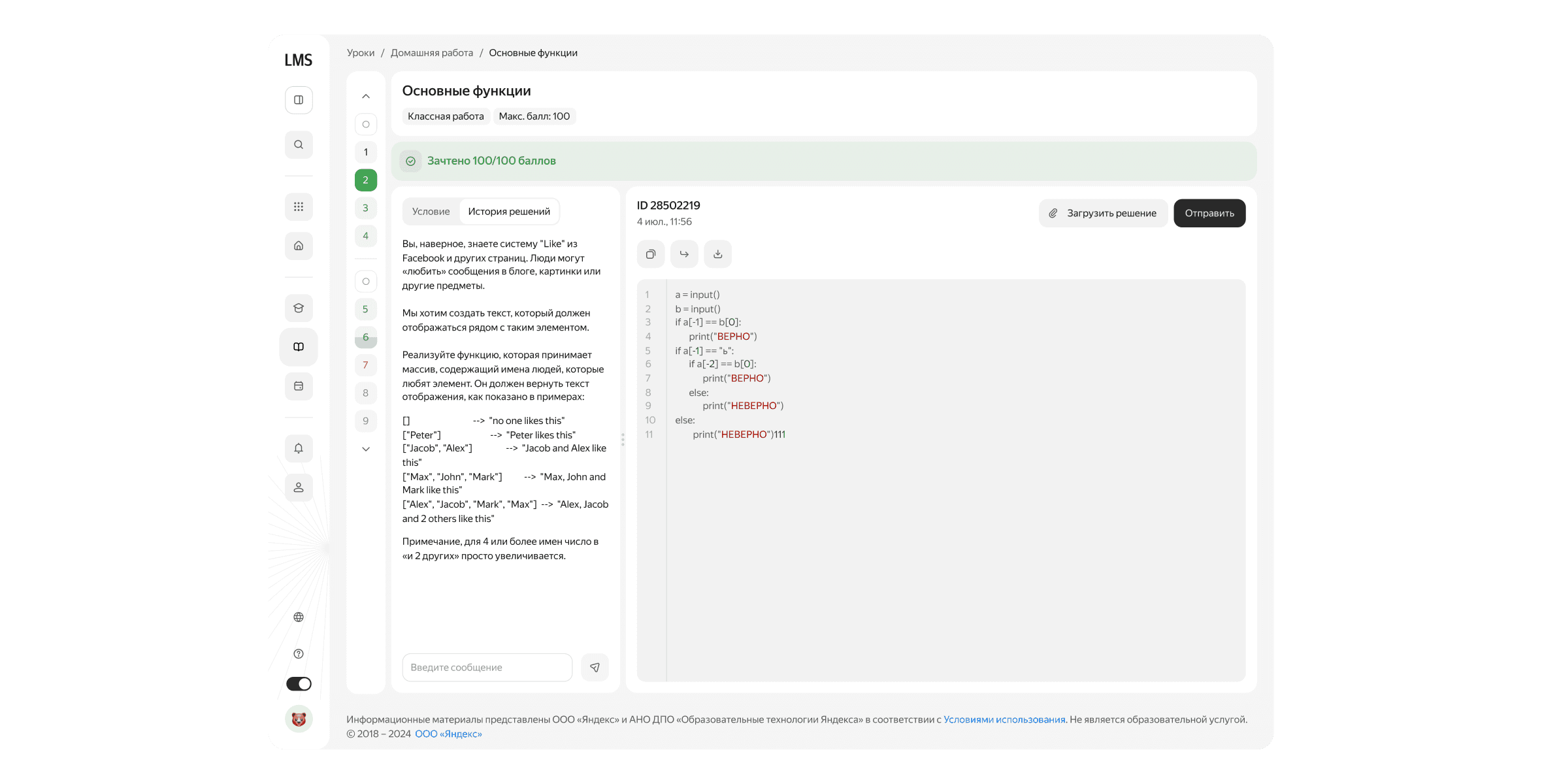This screenshot has height=784, width=1542.
Task: Select the highlighted task number 2
Action: [x=366, y=180]
